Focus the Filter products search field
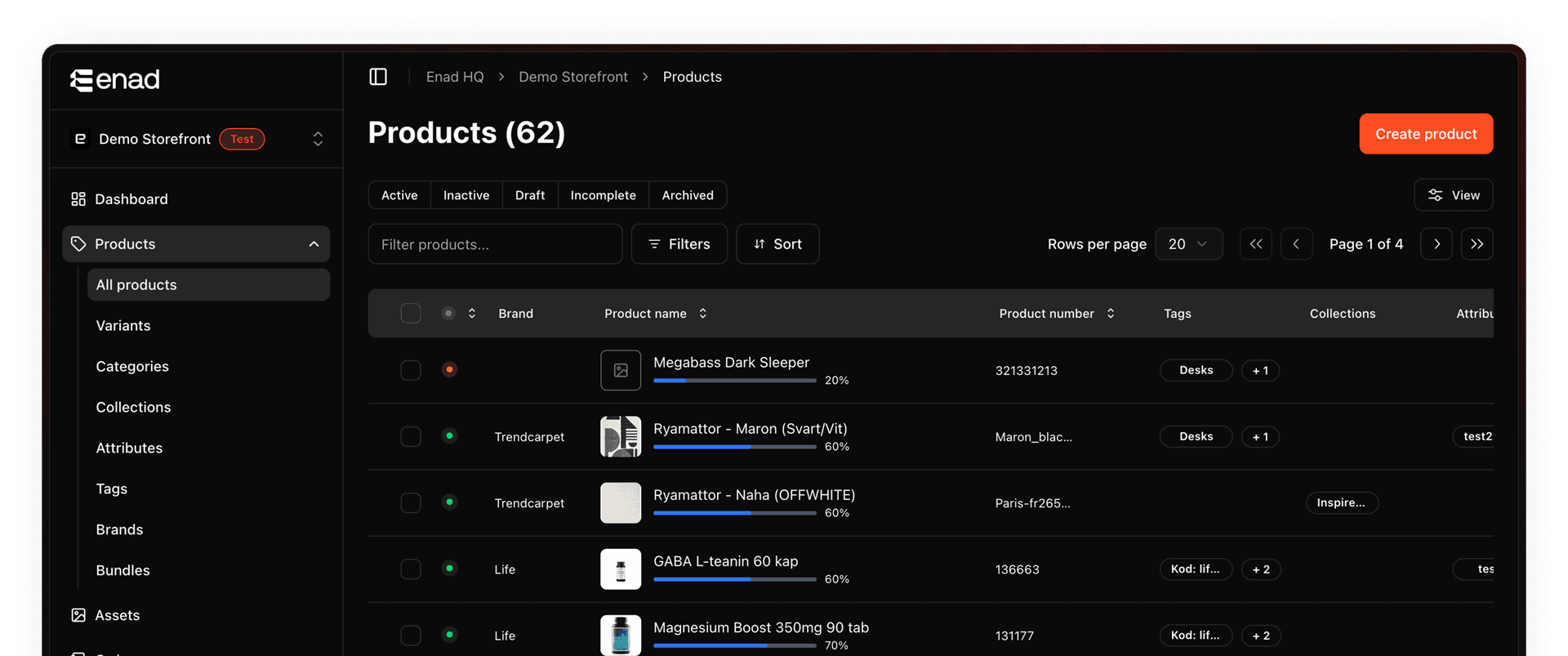The image size is (1568, 656). point(496,244)
